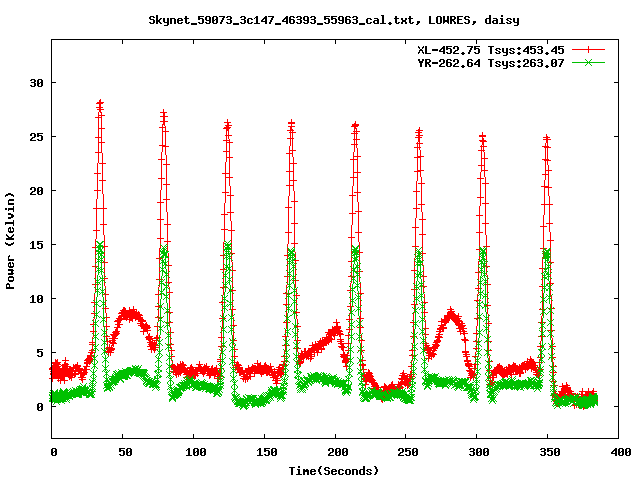Screen dimensions: 640x480
Task: Click x-axis tick label 350
Action: coord(550,452)
